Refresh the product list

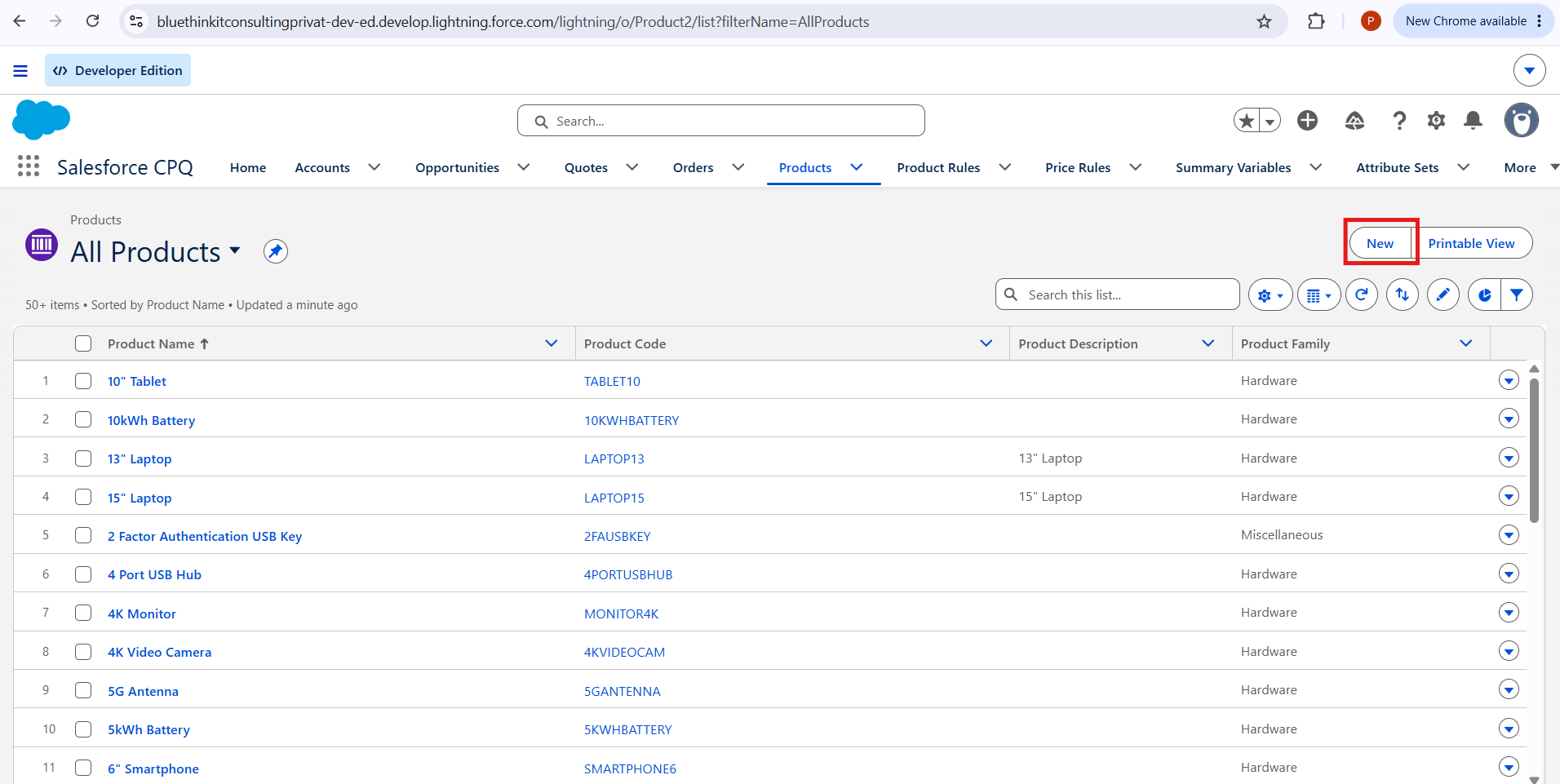pyautogui.click(x=1362, y=295)
